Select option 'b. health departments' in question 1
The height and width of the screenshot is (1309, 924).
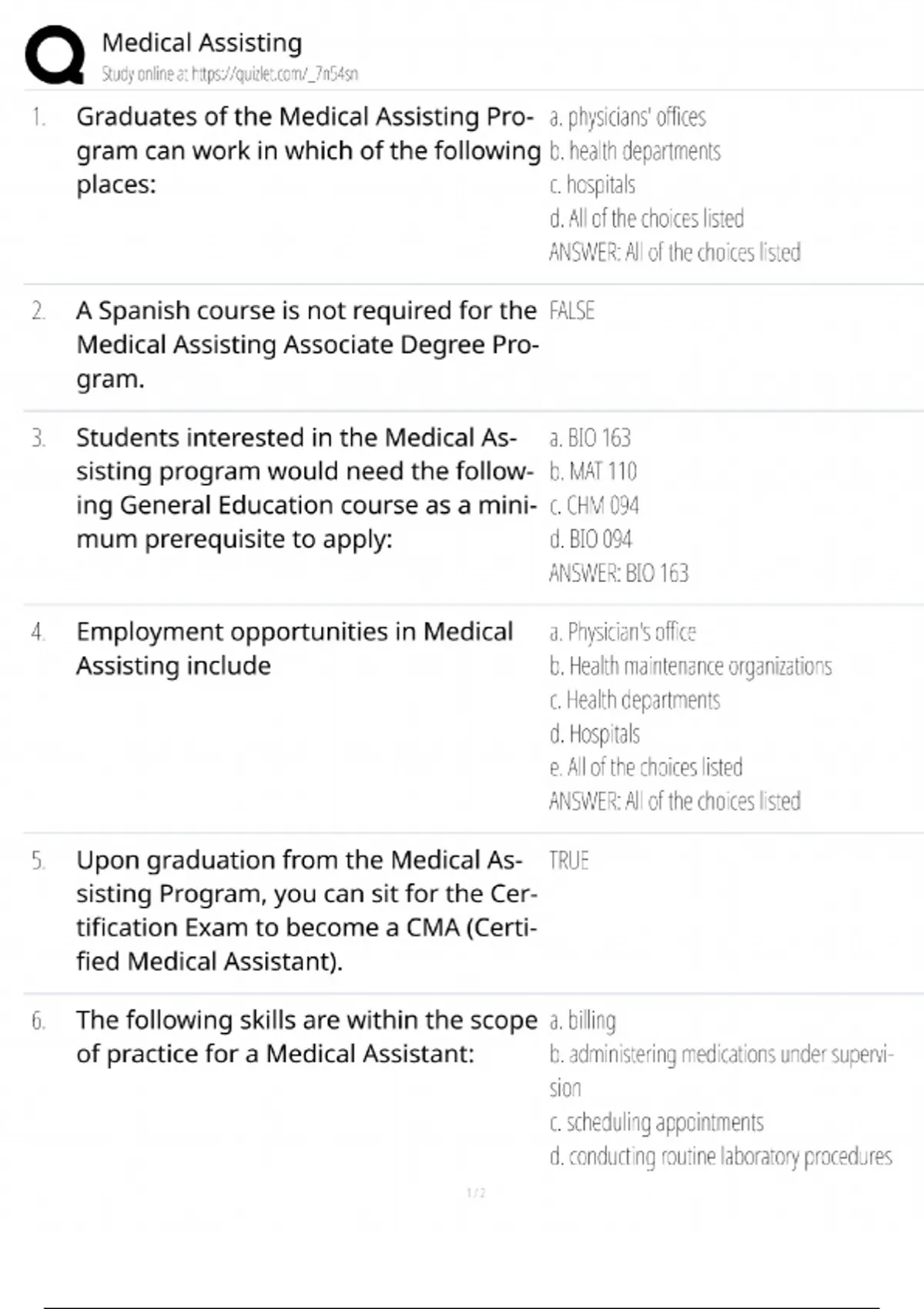click(634, 151)
